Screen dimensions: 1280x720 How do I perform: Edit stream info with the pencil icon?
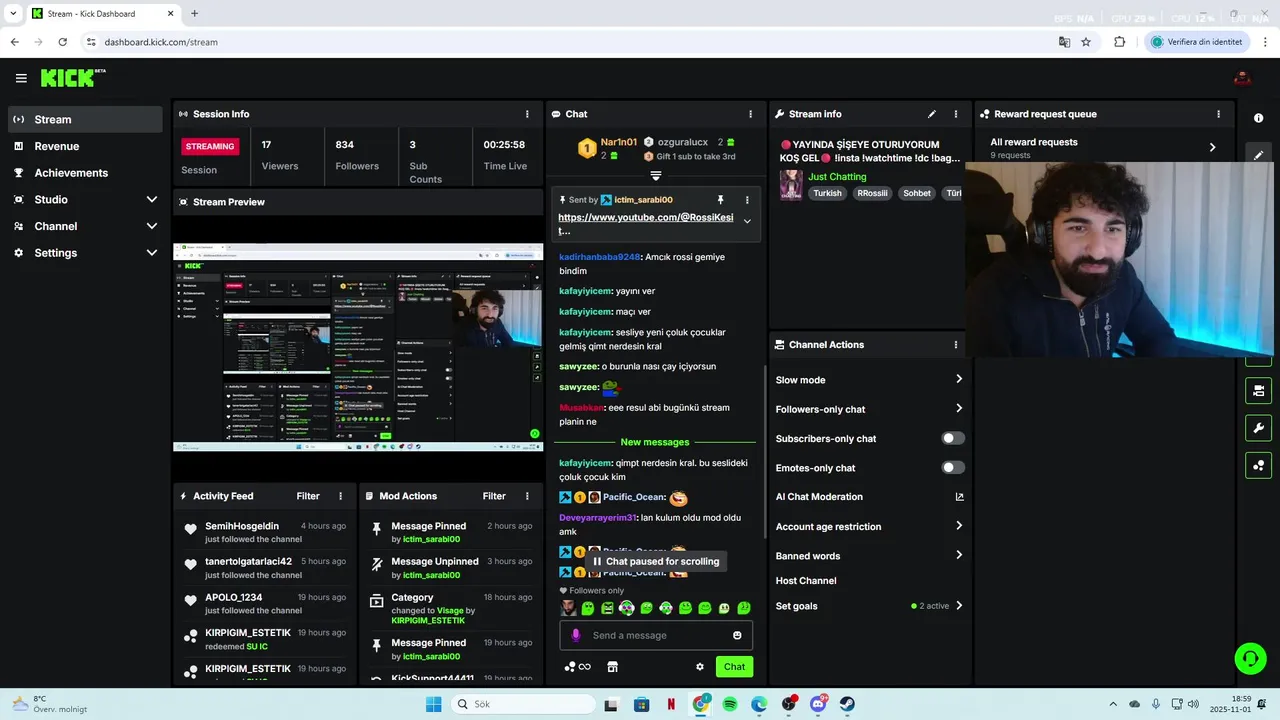point(932,114)
